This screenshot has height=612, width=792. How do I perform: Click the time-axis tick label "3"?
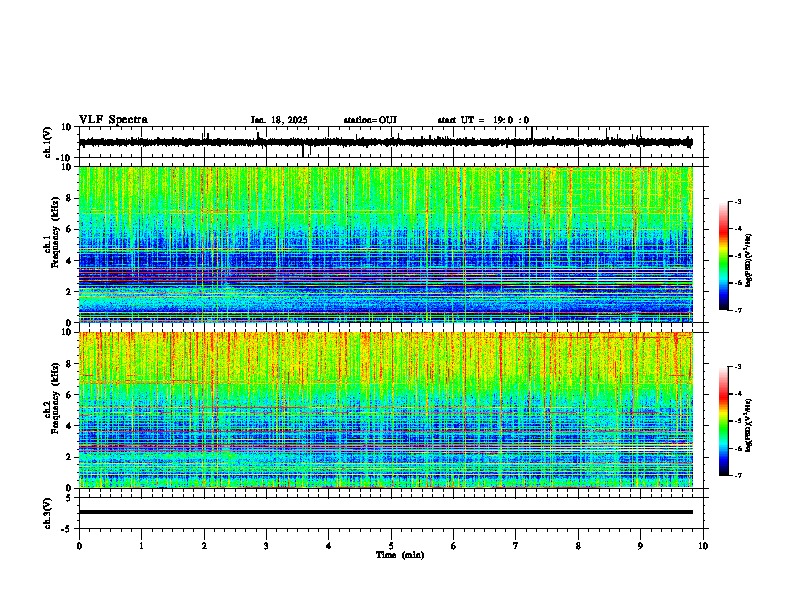(266, 546)
